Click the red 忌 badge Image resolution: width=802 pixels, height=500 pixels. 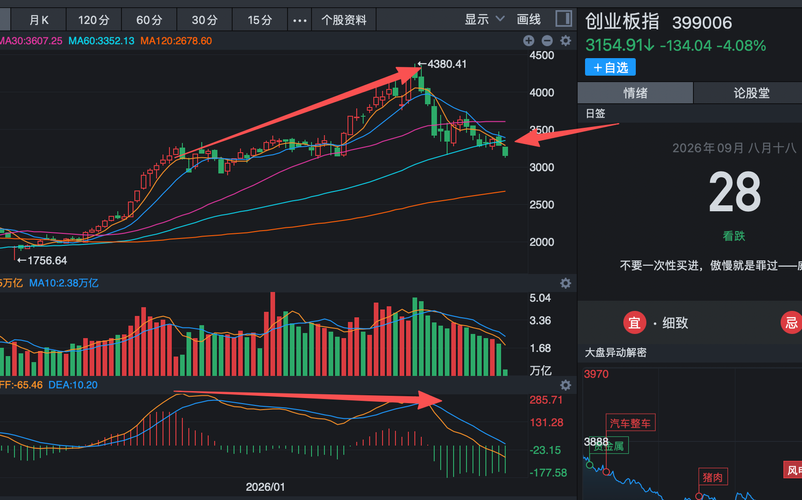coord(792,323)
